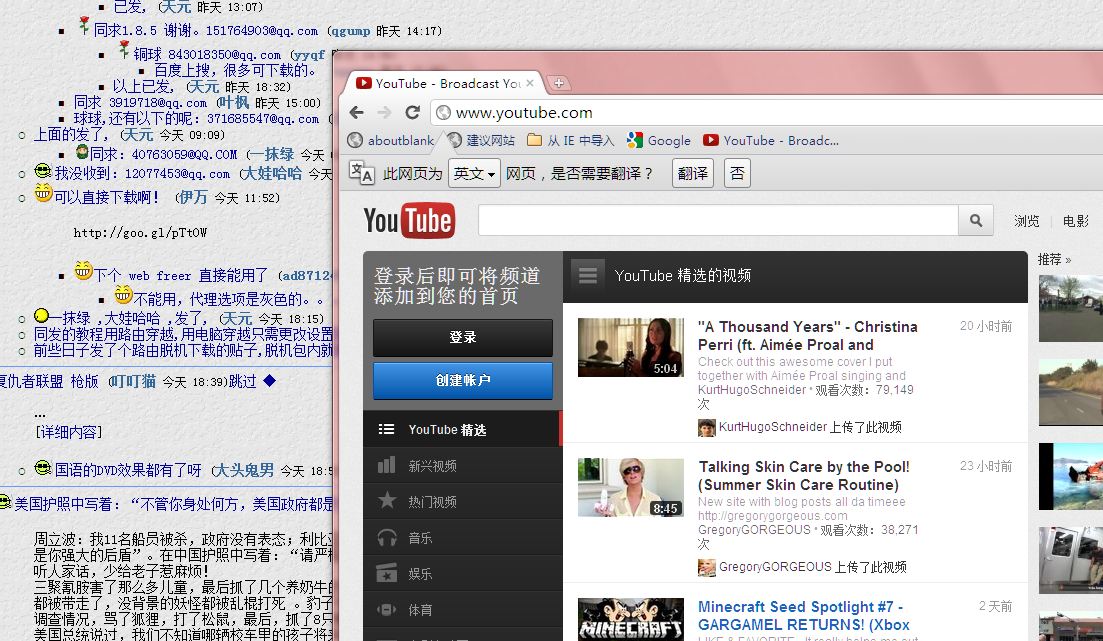Close the YouTube browser tab

point(530,83)
